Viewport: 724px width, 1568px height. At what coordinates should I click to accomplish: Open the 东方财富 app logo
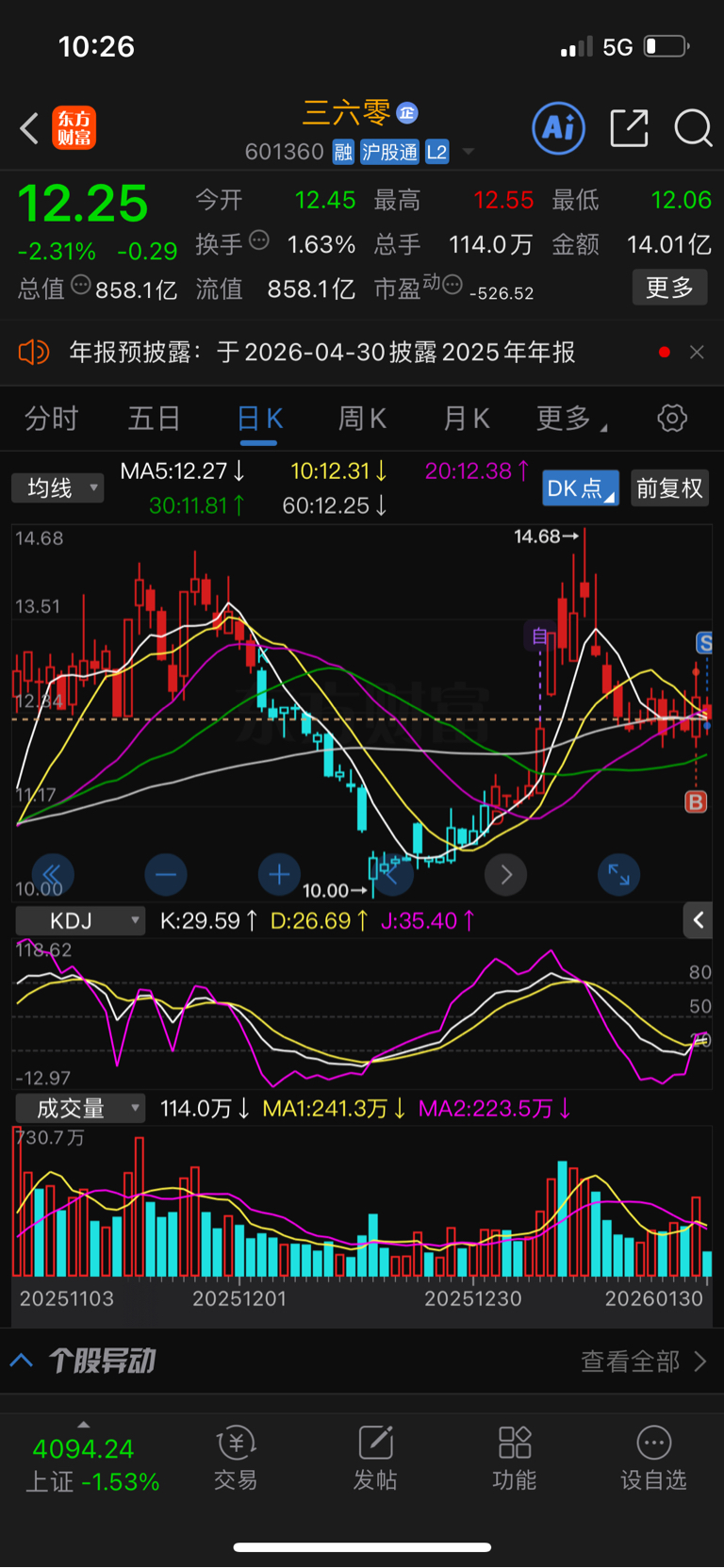coord(74,128)
